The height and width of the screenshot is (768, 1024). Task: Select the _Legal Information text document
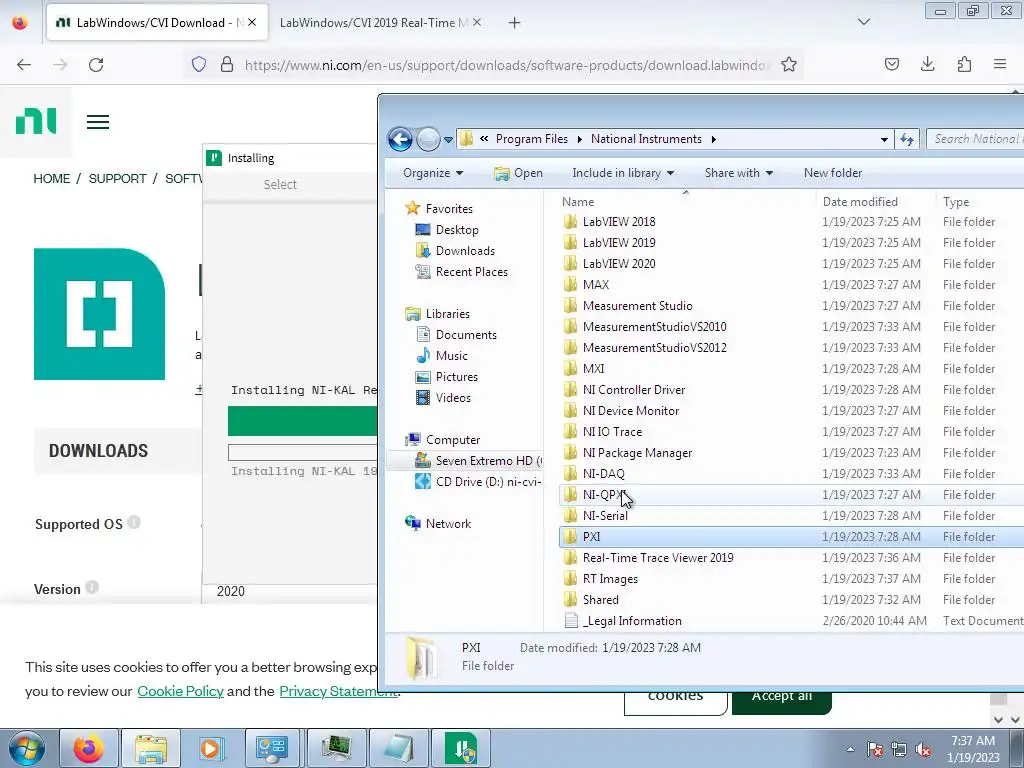[x=632, y=621]
